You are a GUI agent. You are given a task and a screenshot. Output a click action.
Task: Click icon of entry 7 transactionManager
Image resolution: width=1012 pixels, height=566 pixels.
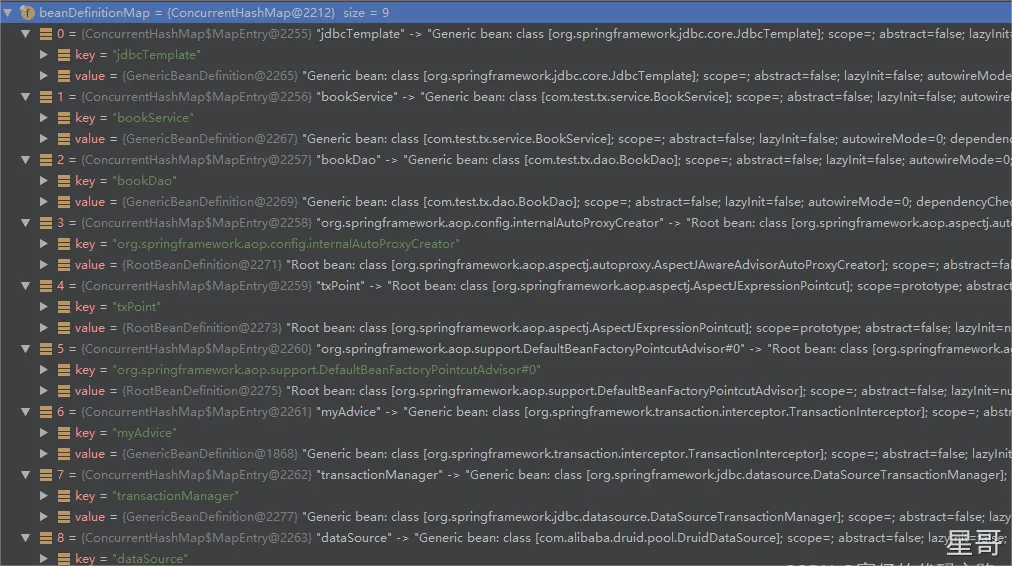45,475
